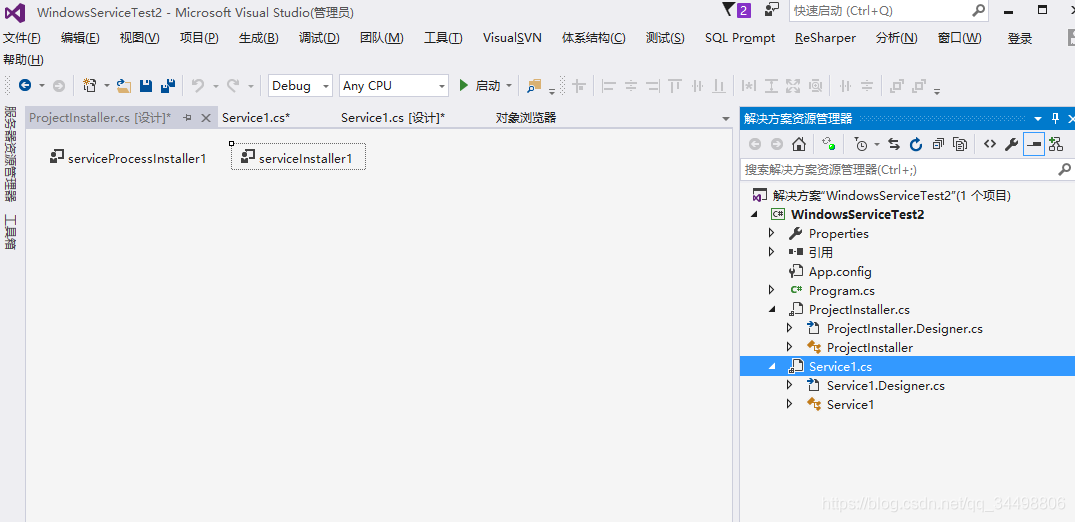Open the dropdown arrow next to 启动
The width and height of the screenshot is (1075, 522).
click(x=509, y=86)
